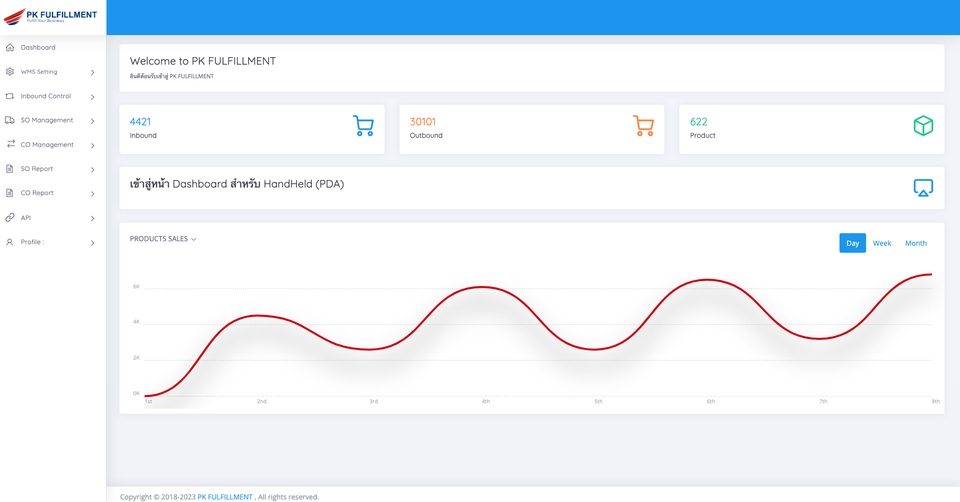Click the HandHeld PDA screen-cast icon
Viewport: 960px width, 502px height.
coord(923,187)
